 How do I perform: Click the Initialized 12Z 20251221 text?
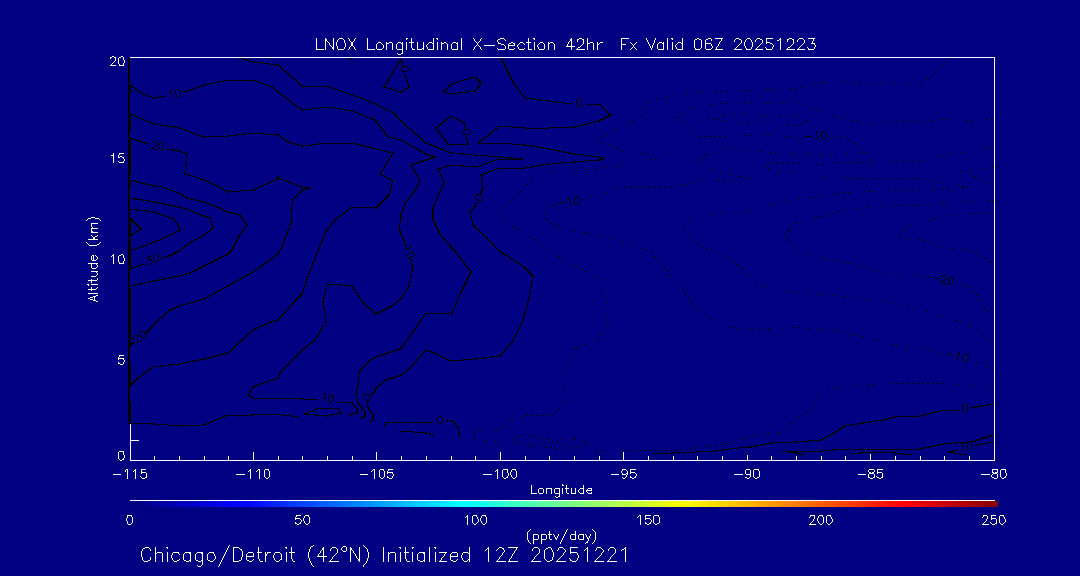click(x=505, y=555)
